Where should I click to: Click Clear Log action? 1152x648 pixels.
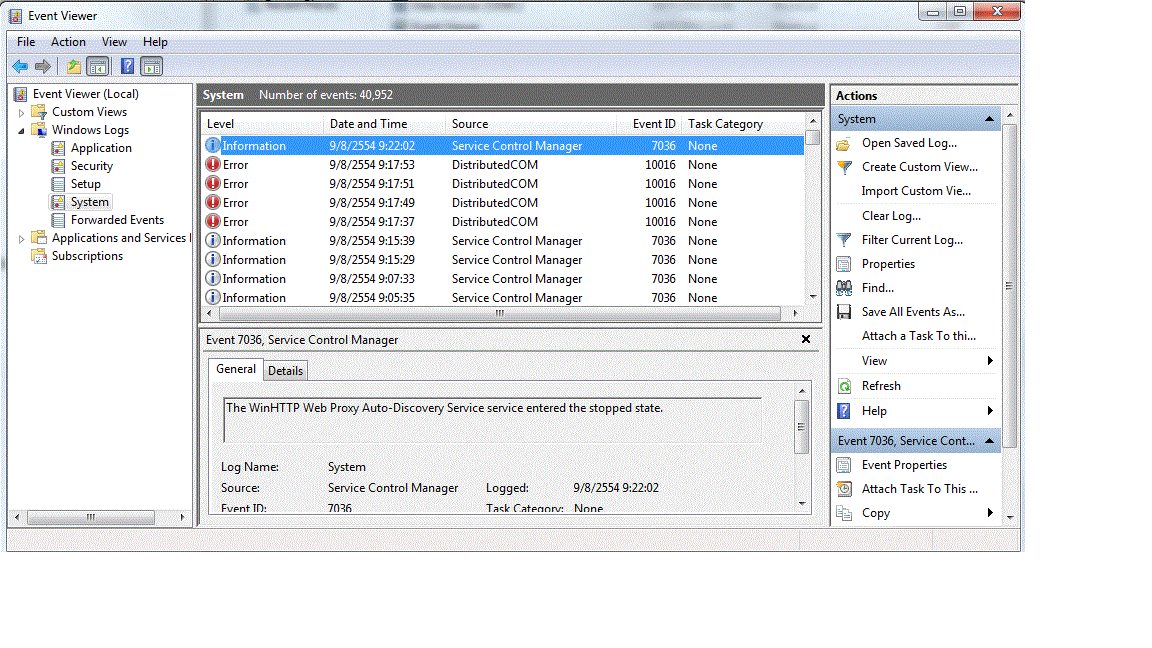[891, 216]
